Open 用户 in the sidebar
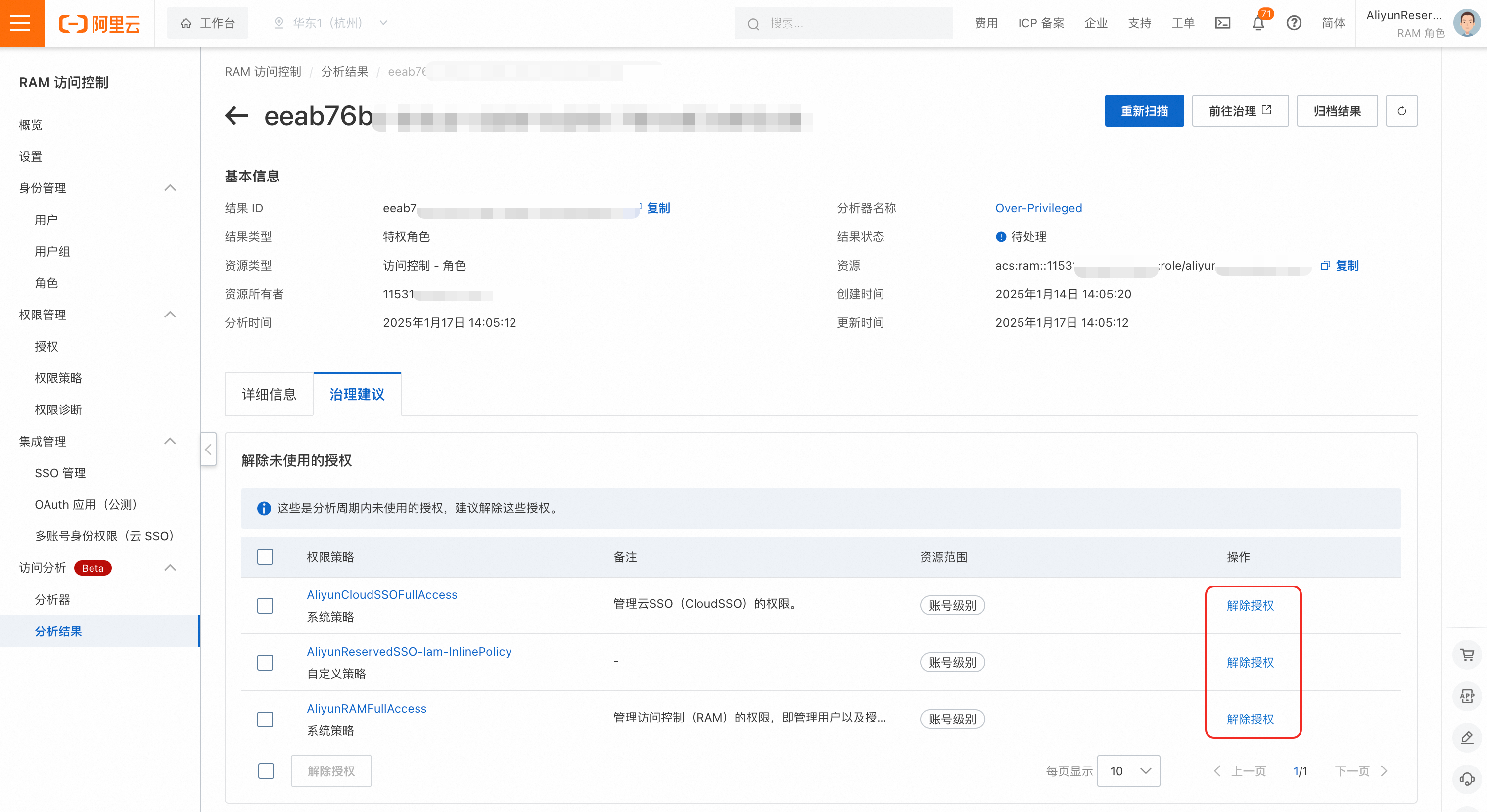The image size is (1487, 812). coord(46,220)
